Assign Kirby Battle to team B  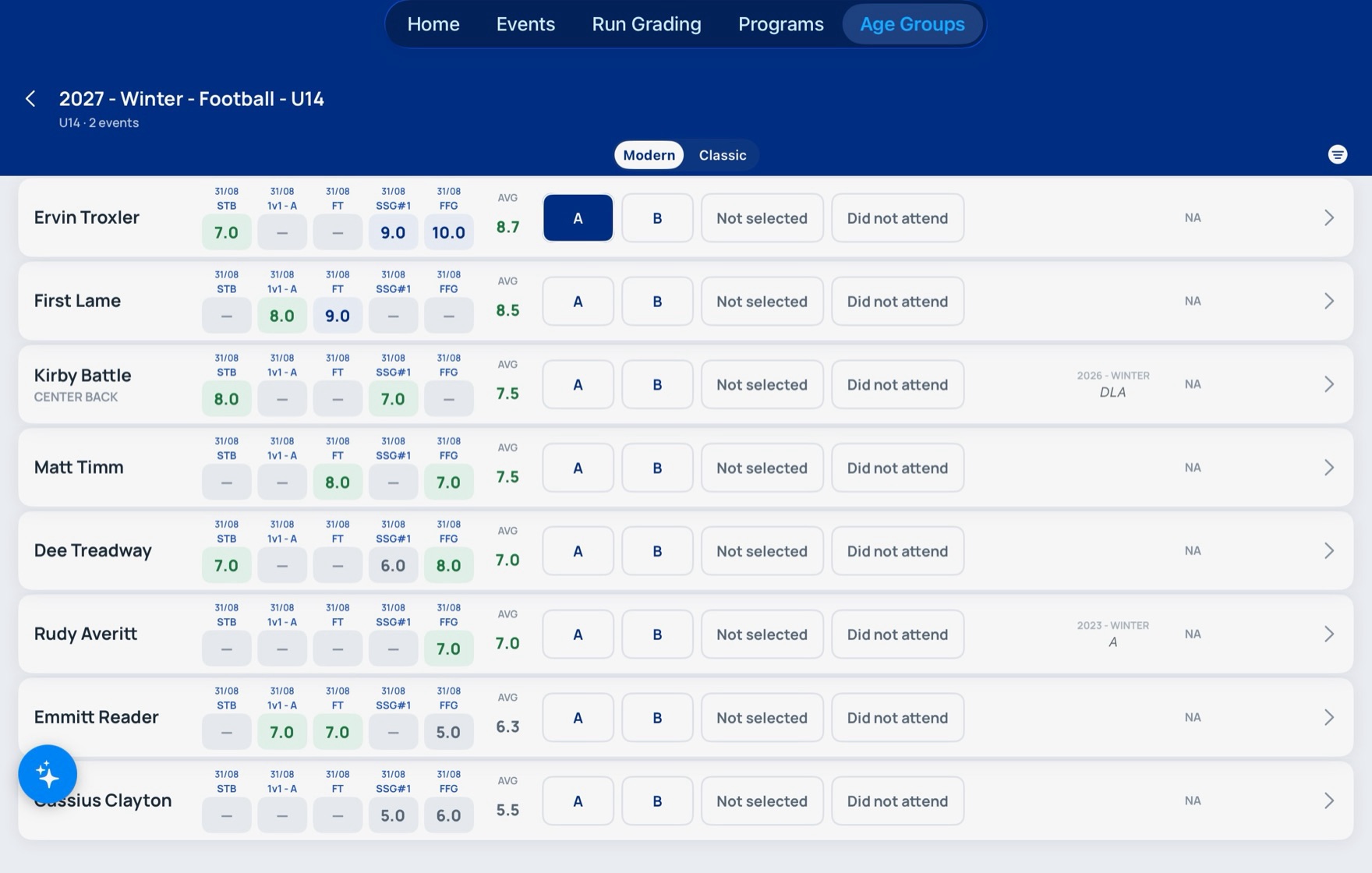pos(657,384)
